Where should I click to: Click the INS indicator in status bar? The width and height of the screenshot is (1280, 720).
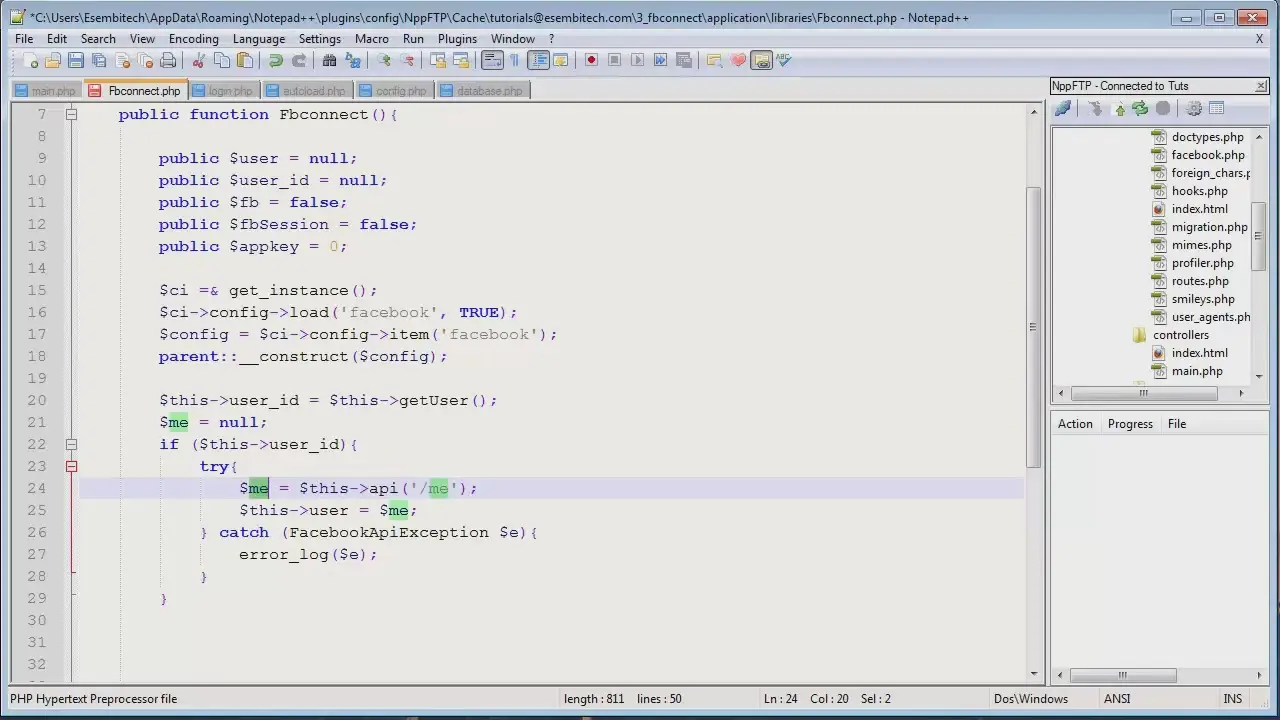1232,699
